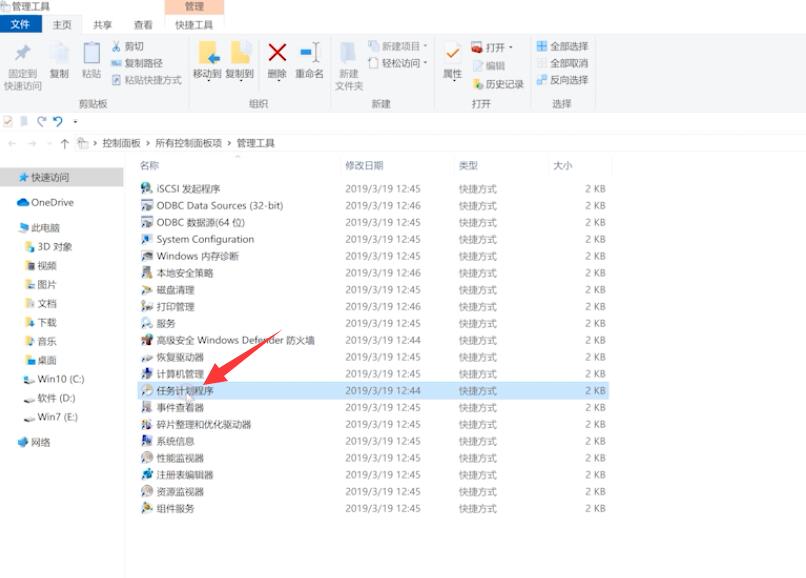Image resolution: width=806 pixels, height=578 pixels.
Task: Click the red 删除 delete icon
Action: tap(275, 55)
